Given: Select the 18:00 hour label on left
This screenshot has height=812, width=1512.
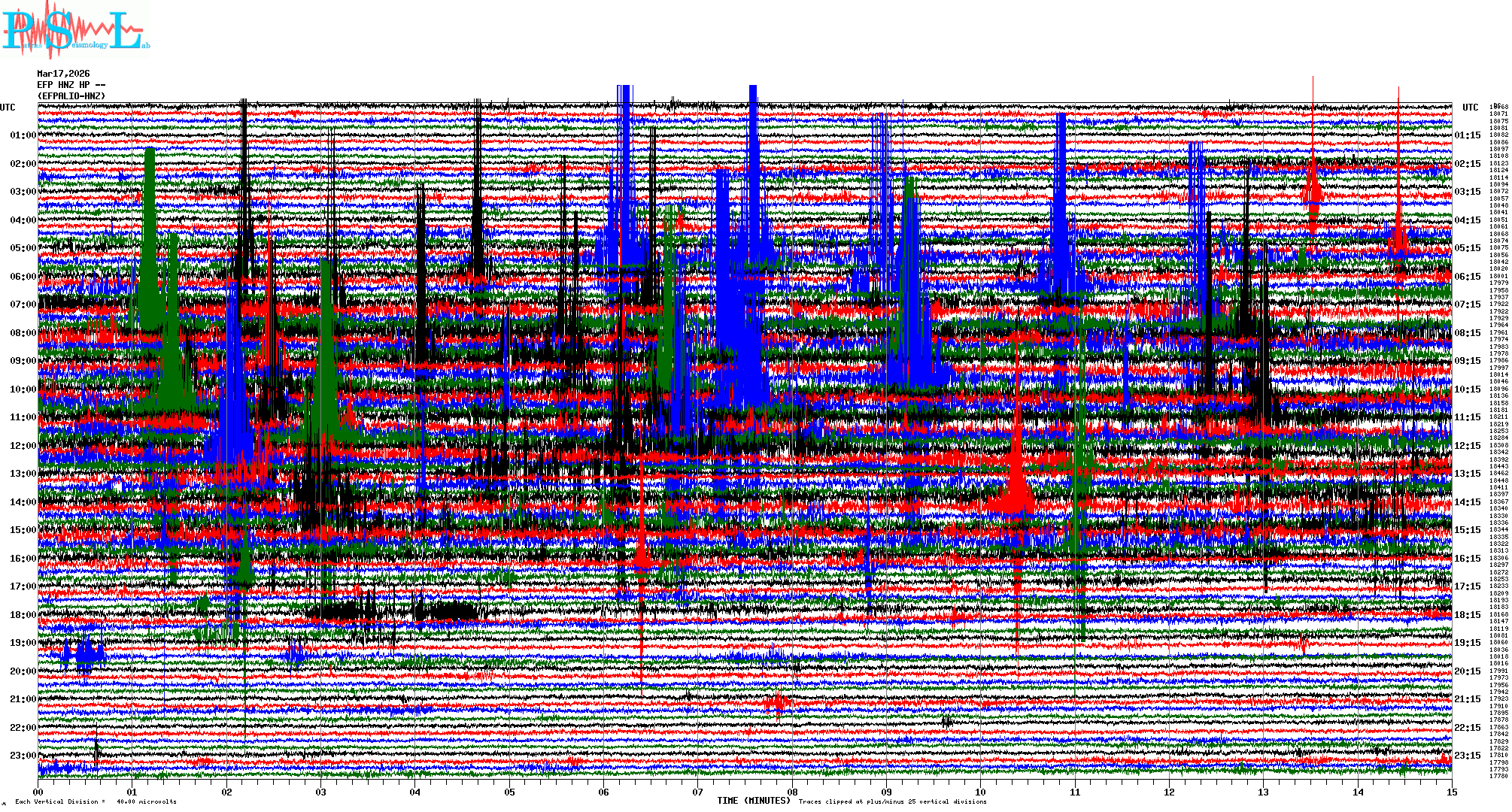Looking at the screenshot, I should (x=23, y=615).
